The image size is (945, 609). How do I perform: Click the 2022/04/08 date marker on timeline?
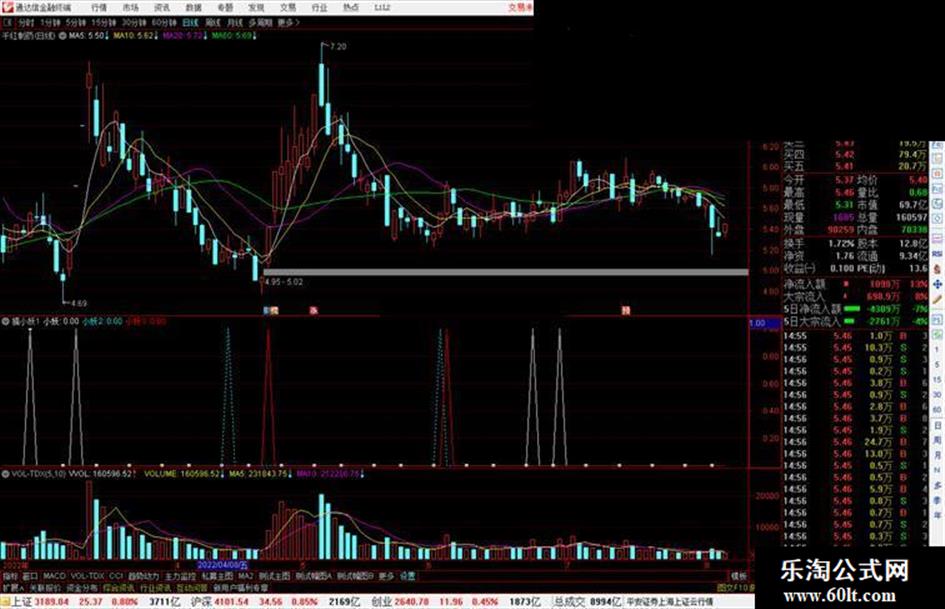tap(222, 566)
